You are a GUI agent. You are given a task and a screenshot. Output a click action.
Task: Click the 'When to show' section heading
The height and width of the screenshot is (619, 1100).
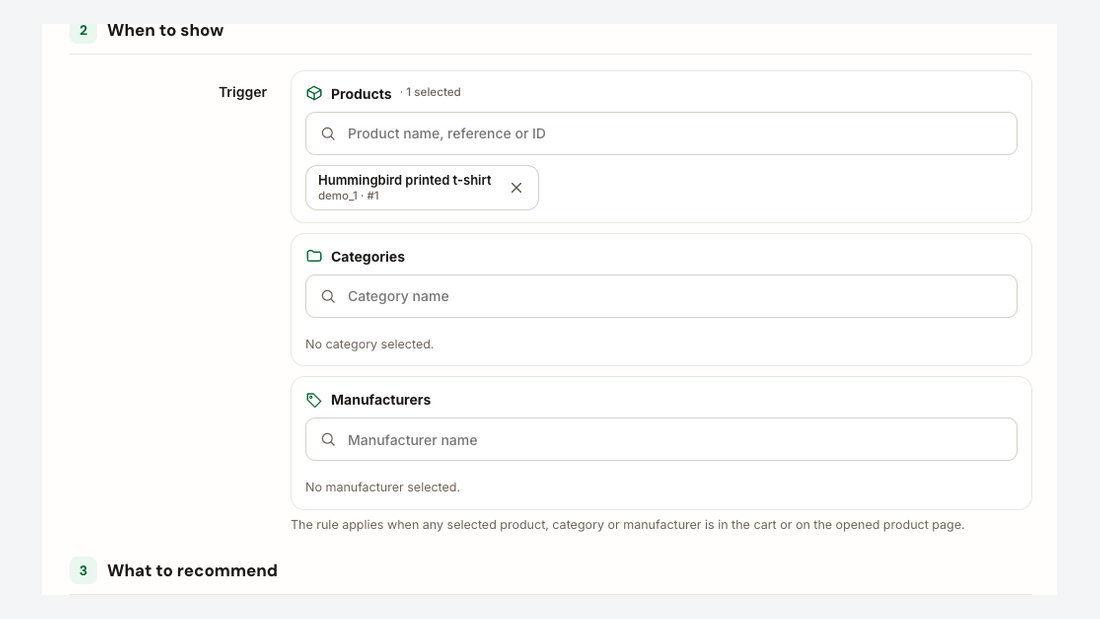(x=166, y=30)
